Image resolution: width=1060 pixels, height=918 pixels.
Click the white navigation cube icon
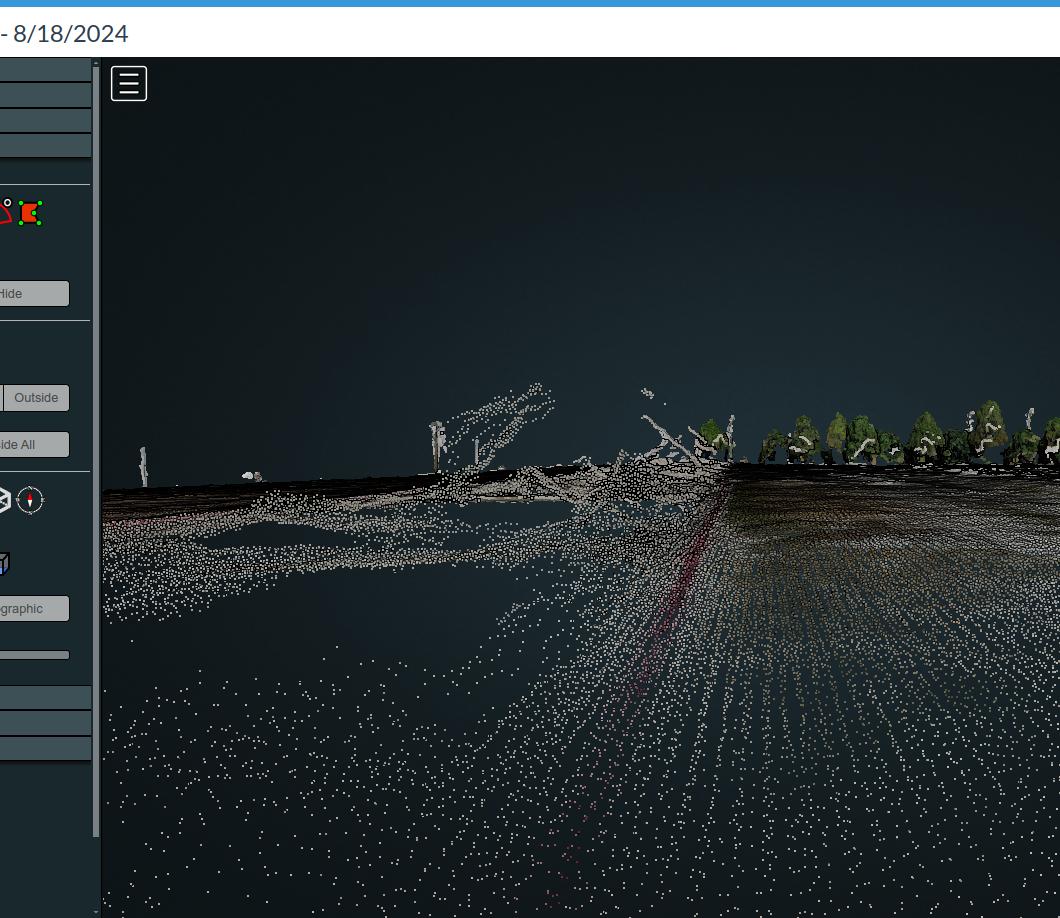pos(4,500)
